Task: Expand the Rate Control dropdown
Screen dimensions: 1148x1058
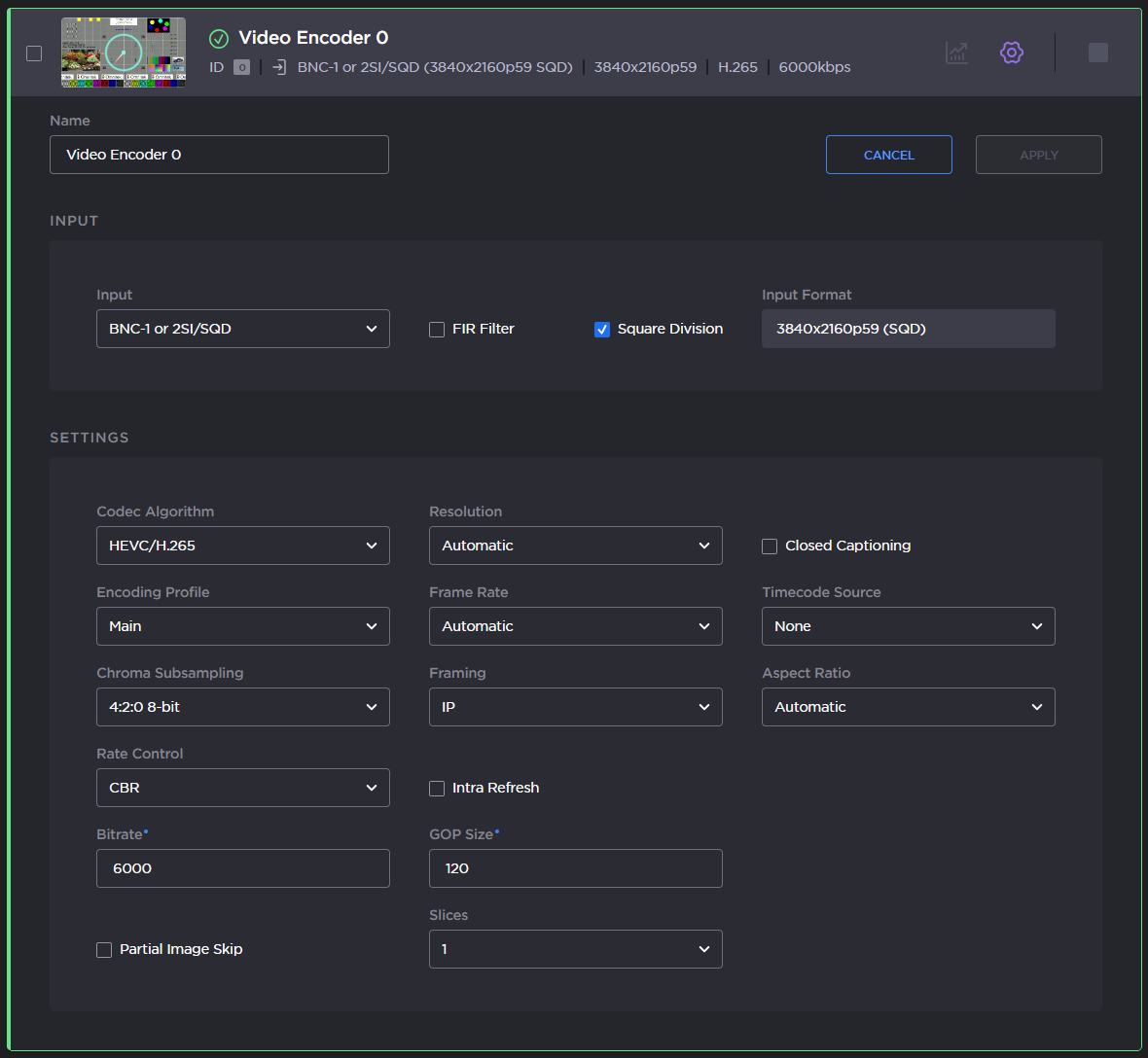Action: (x=242, y=788)
